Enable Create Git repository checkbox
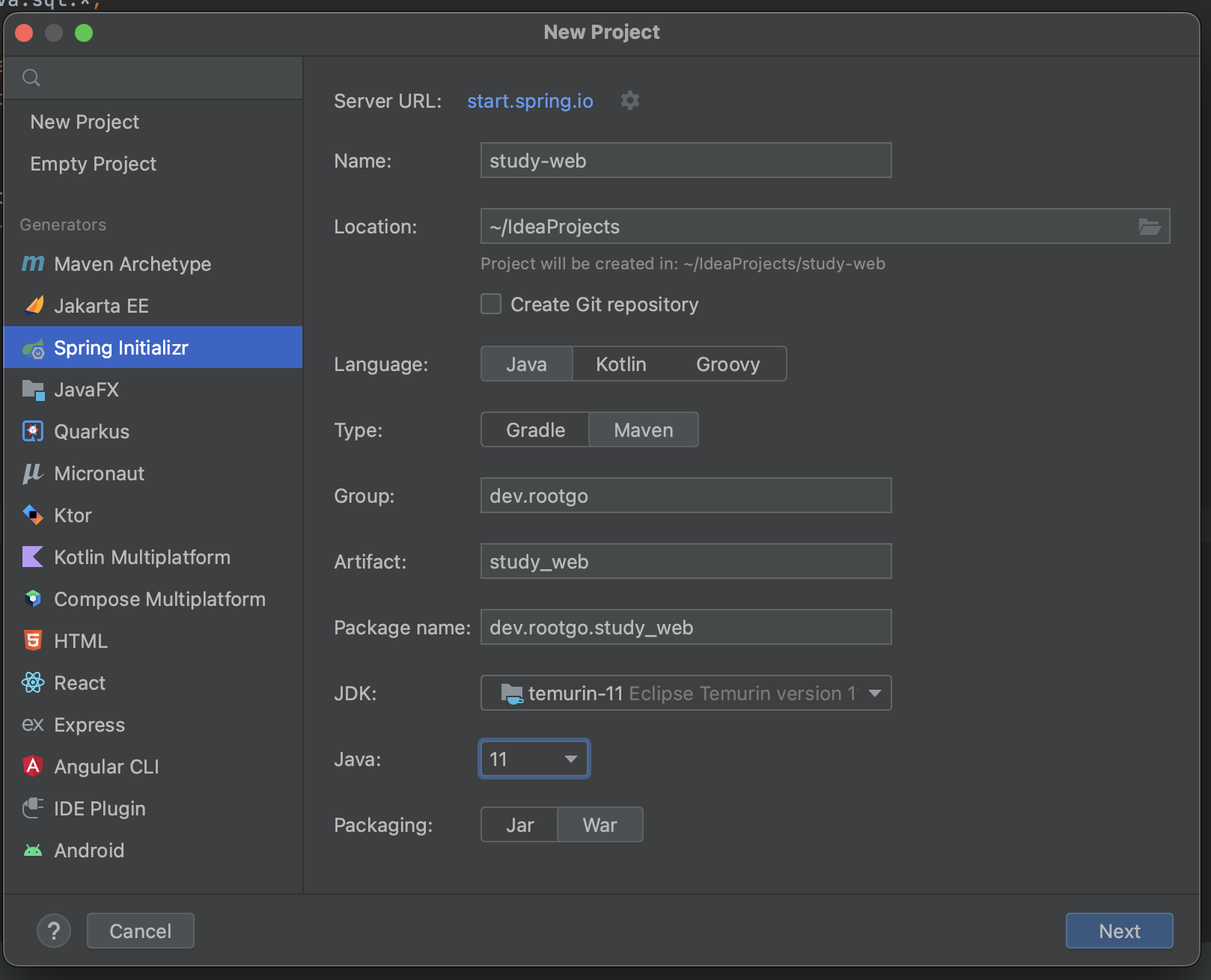Viewport: 1211px width, 980px height. coord(491,304)
